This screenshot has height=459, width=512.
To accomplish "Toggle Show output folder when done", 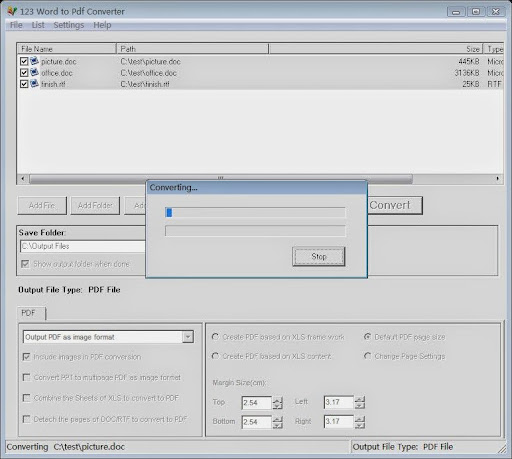I will coord(25,264).
